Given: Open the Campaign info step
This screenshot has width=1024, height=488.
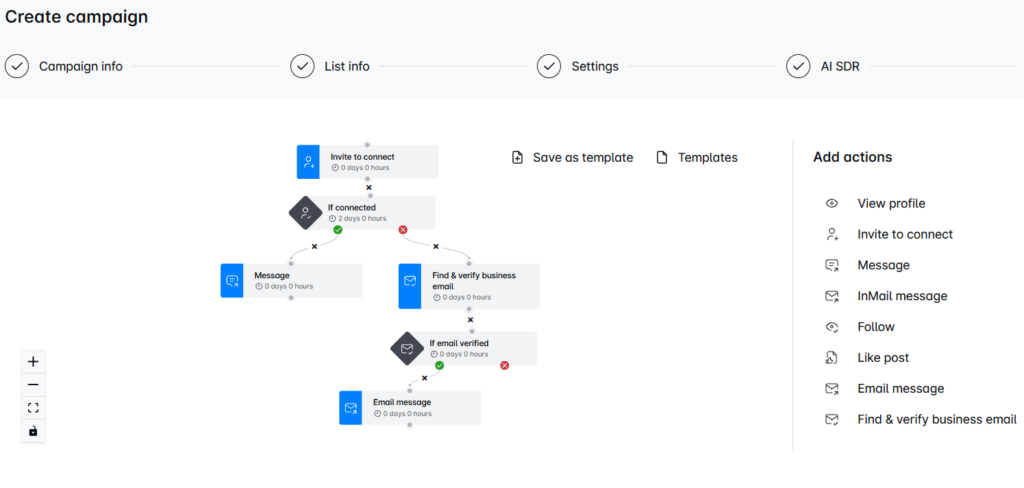Looking at the screenshot, I should coord(81,66).
